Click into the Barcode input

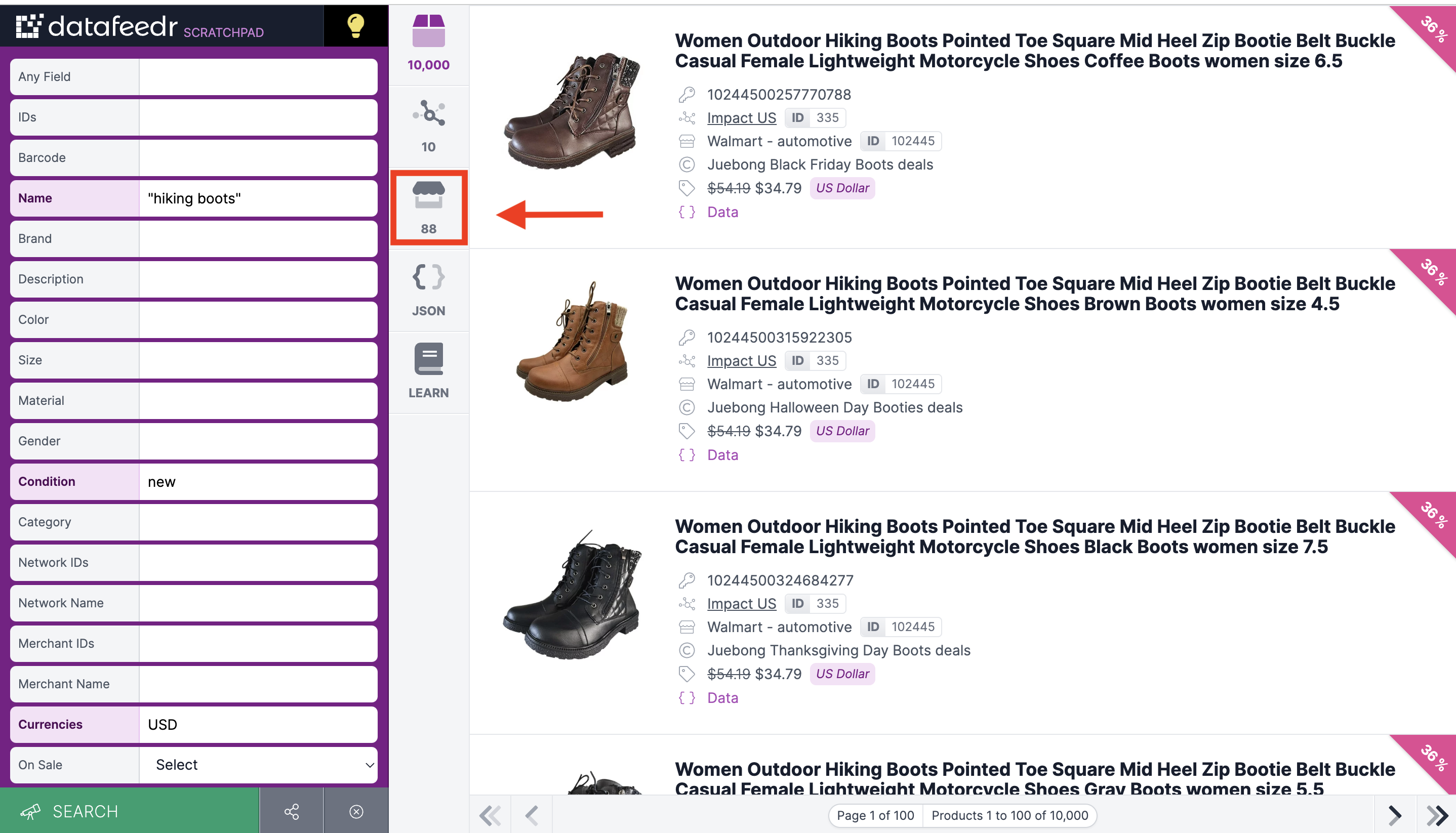[258, 157]
